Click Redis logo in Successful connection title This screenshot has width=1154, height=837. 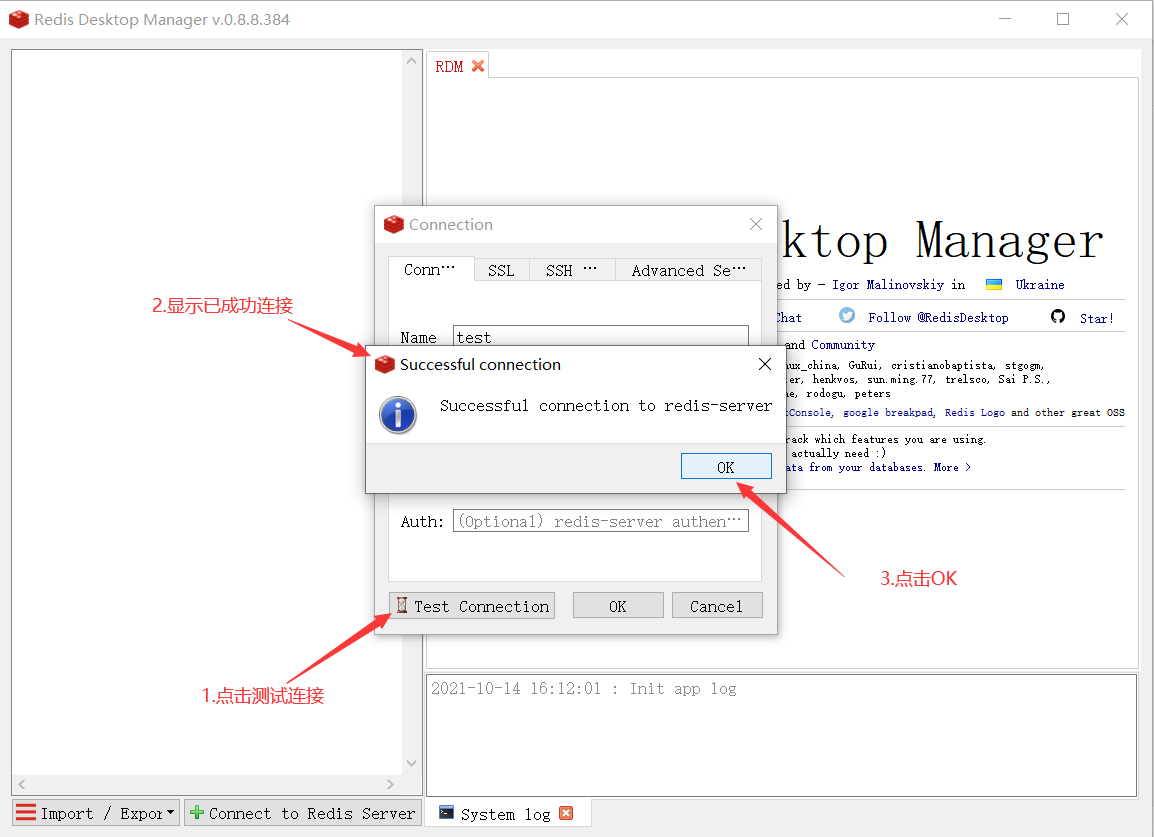pyautogui.click(x=385, y=364)
